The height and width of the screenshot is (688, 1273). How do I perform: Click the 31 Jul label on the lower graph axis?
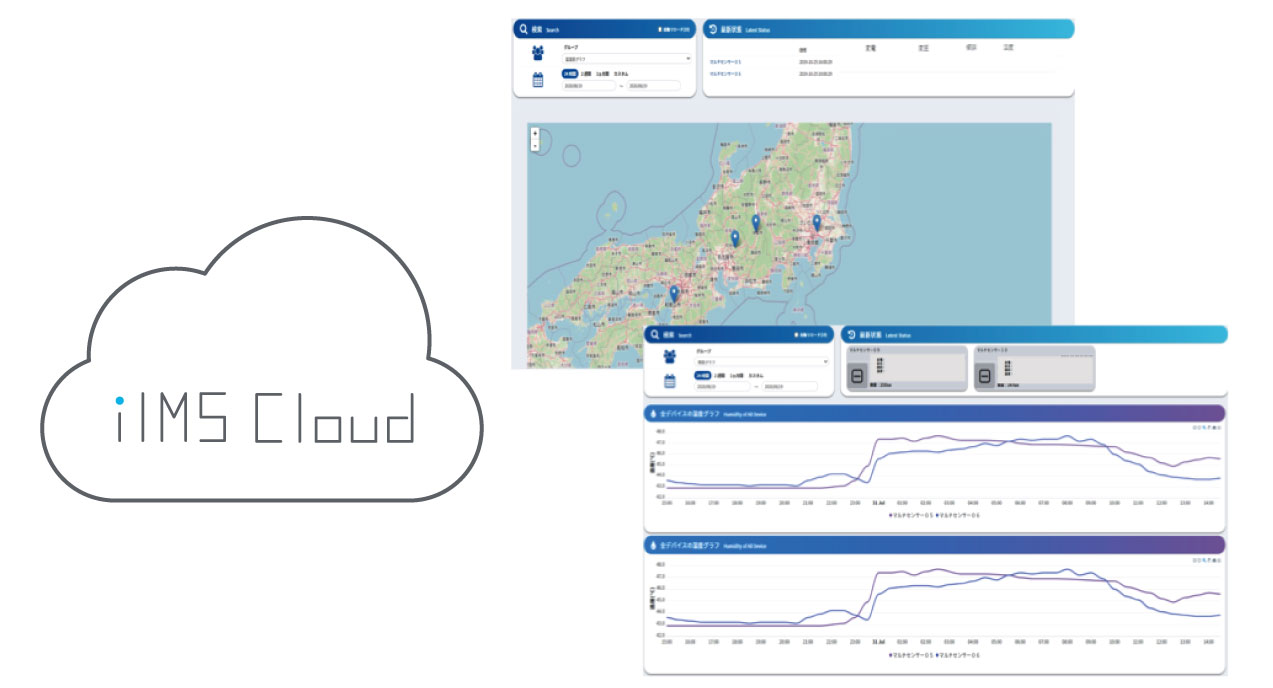coord(879,642)
